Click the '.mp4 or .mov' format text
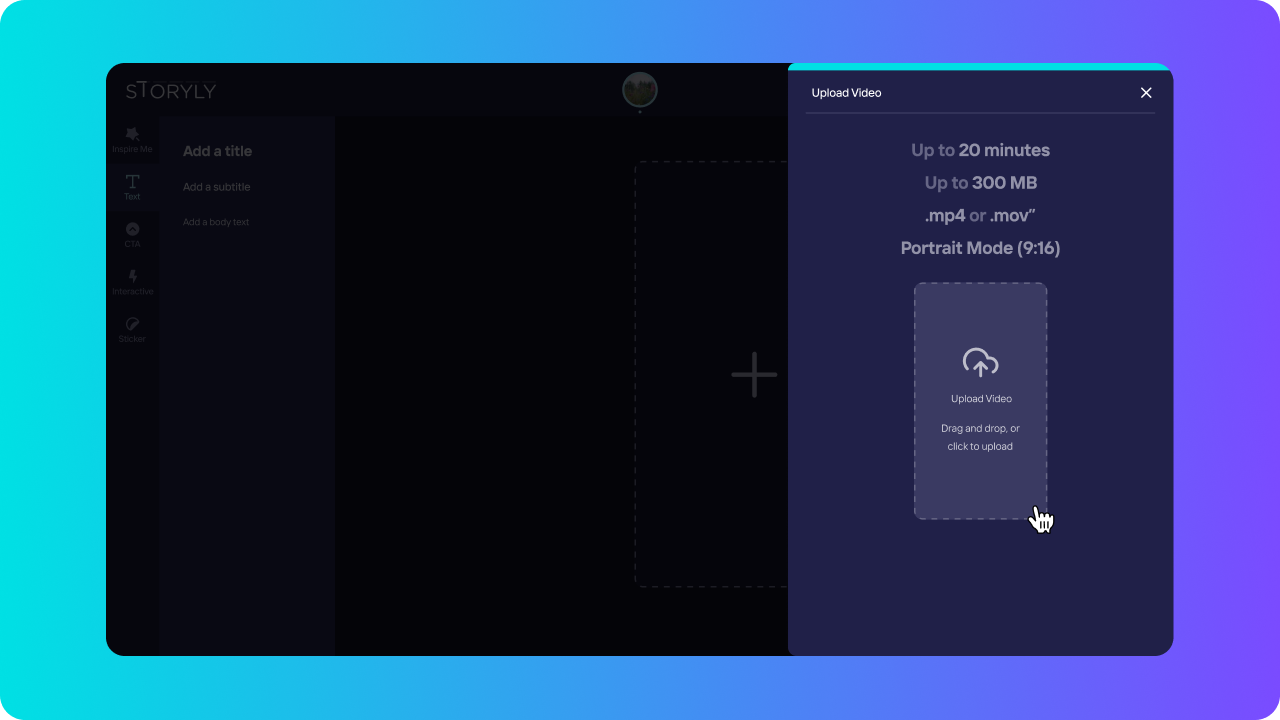The width and height of the screenshot is (1280, 720). click(x=980, y=215)
